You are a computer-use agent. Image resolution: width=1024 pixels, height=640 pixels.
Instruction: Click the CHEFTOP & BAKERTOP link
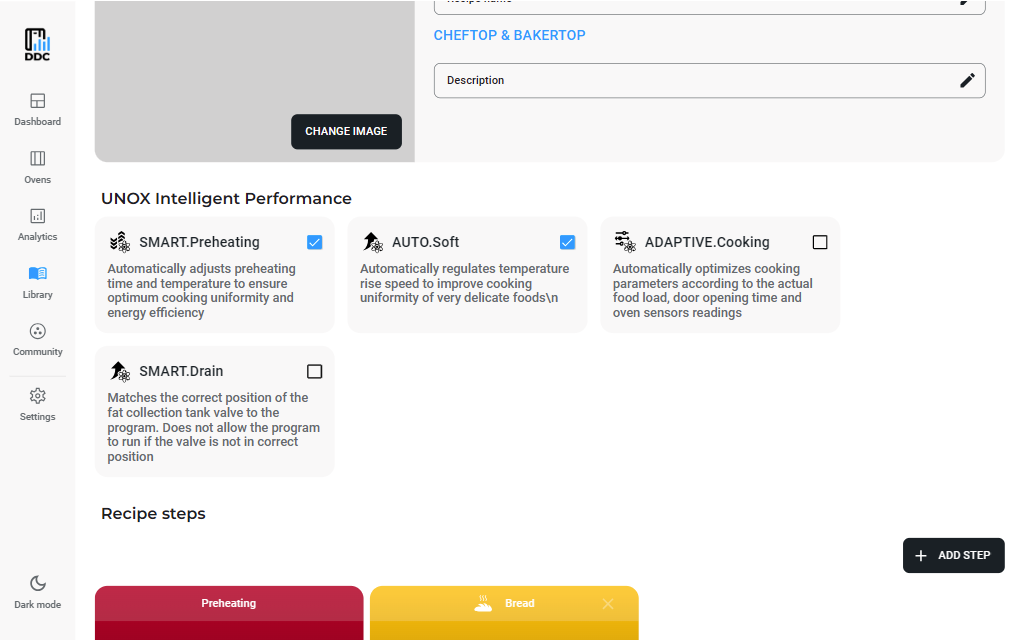point(509,35)
